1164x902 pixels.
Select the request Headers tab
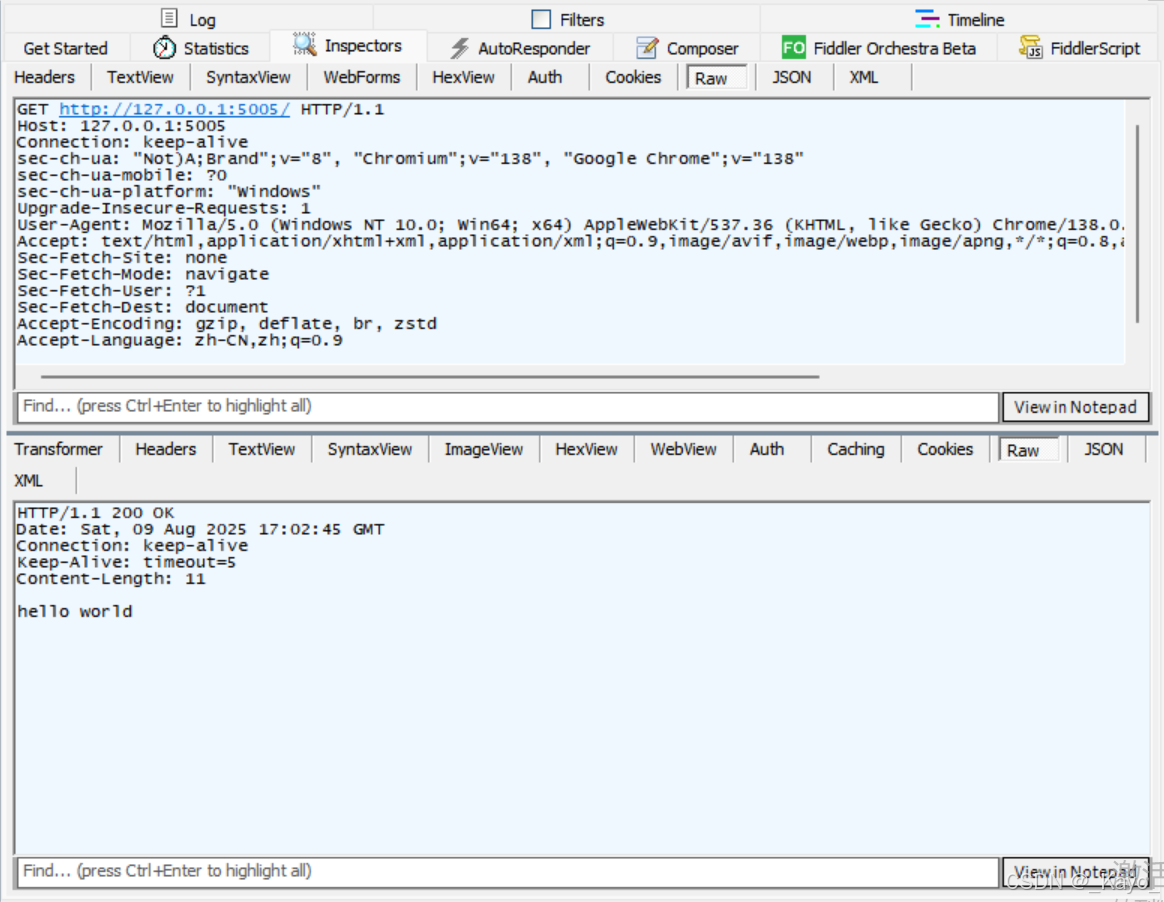pos(45,77)
